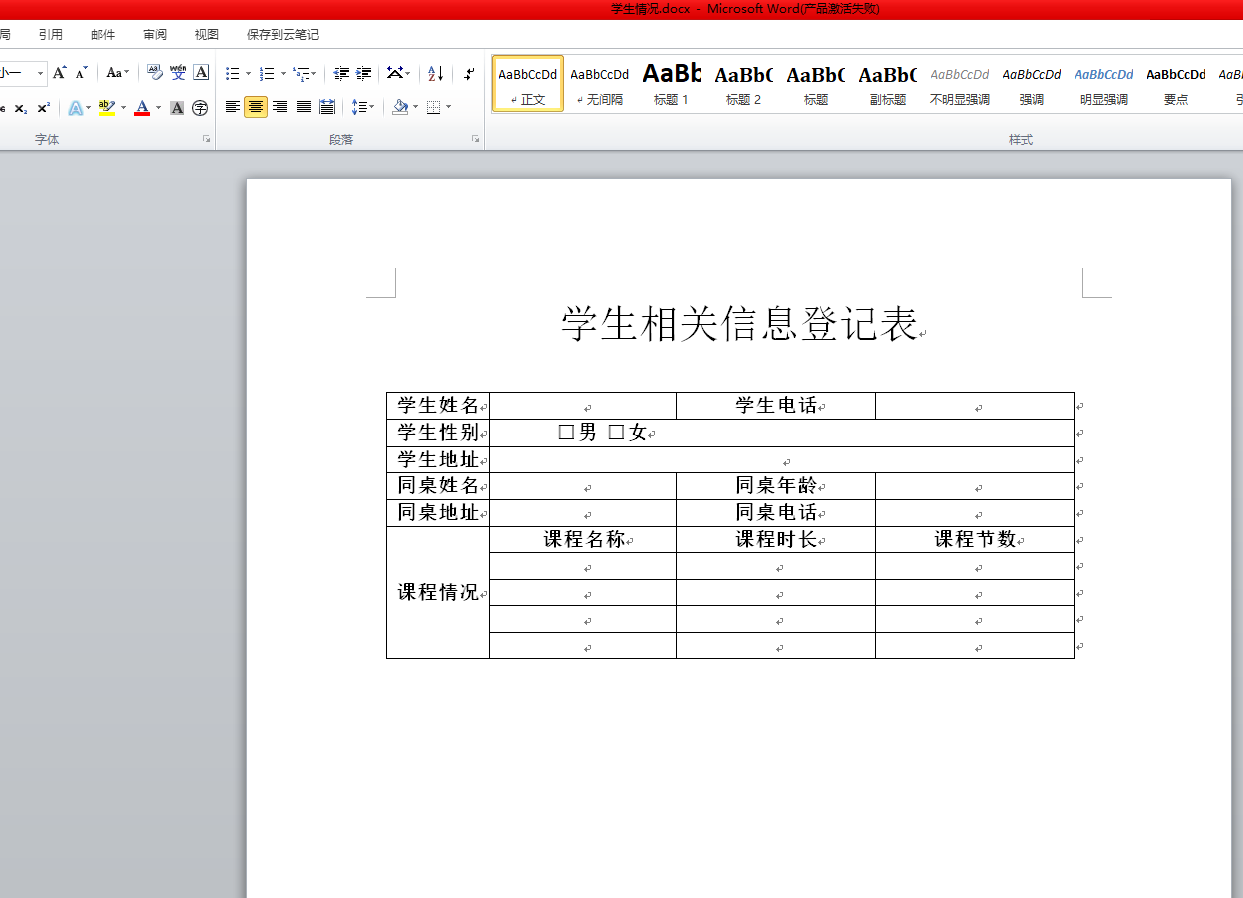Screen dimensions: 1243x898
Task: Click the Clear Formatting icon
Action: [x=155, y=73]
